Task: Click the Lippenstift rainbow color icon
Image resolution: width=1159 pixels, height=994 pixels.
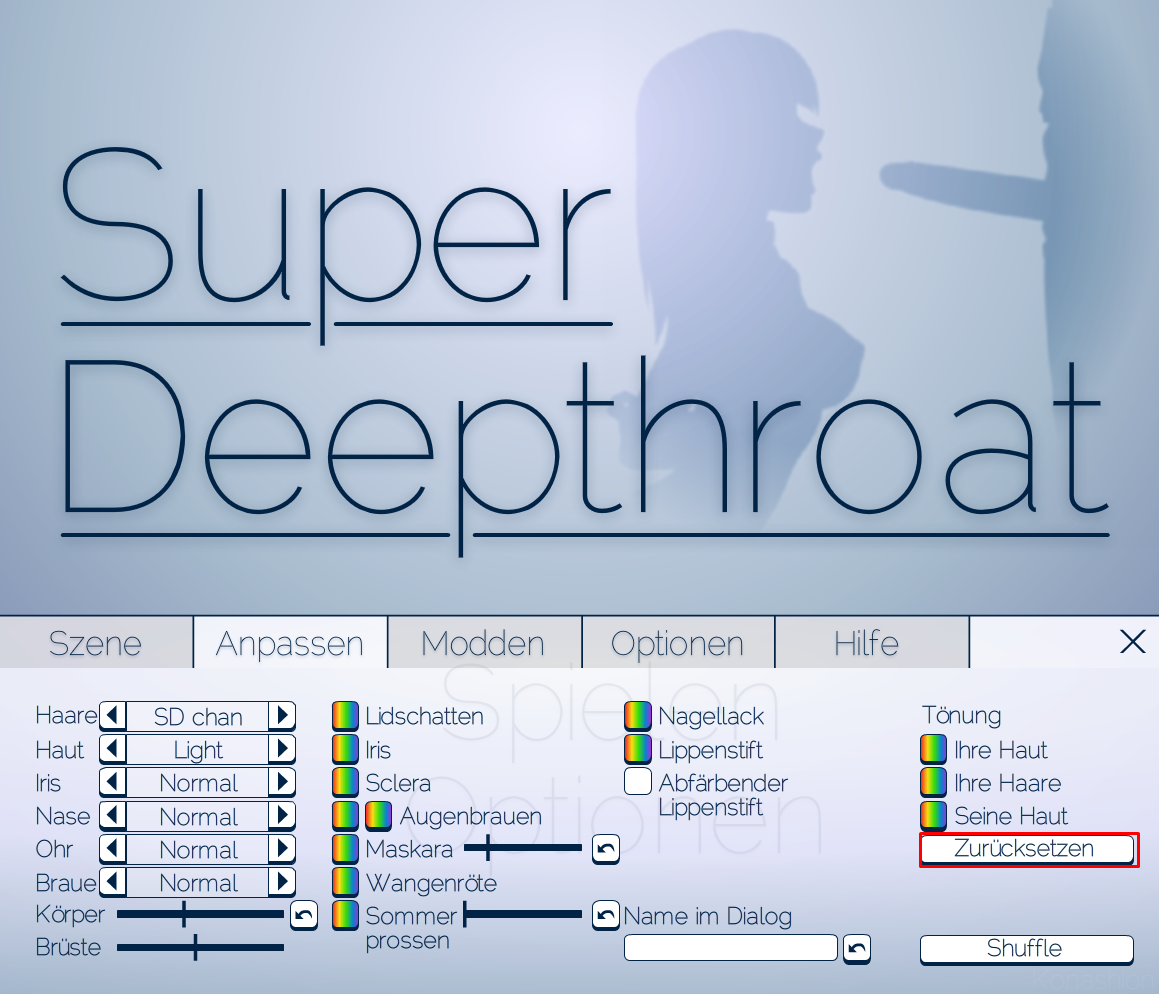Action: (638, 749)
